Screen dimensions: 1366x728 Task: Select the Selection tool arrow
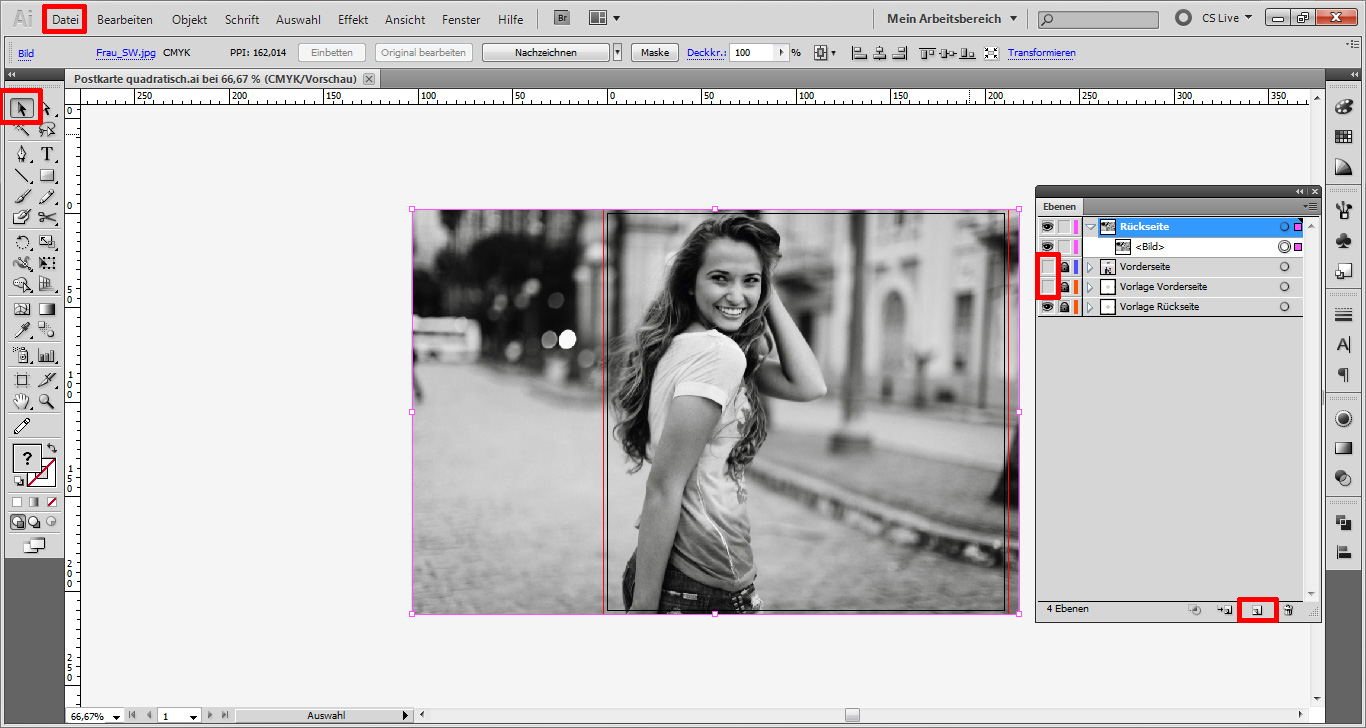coord(22,108)
